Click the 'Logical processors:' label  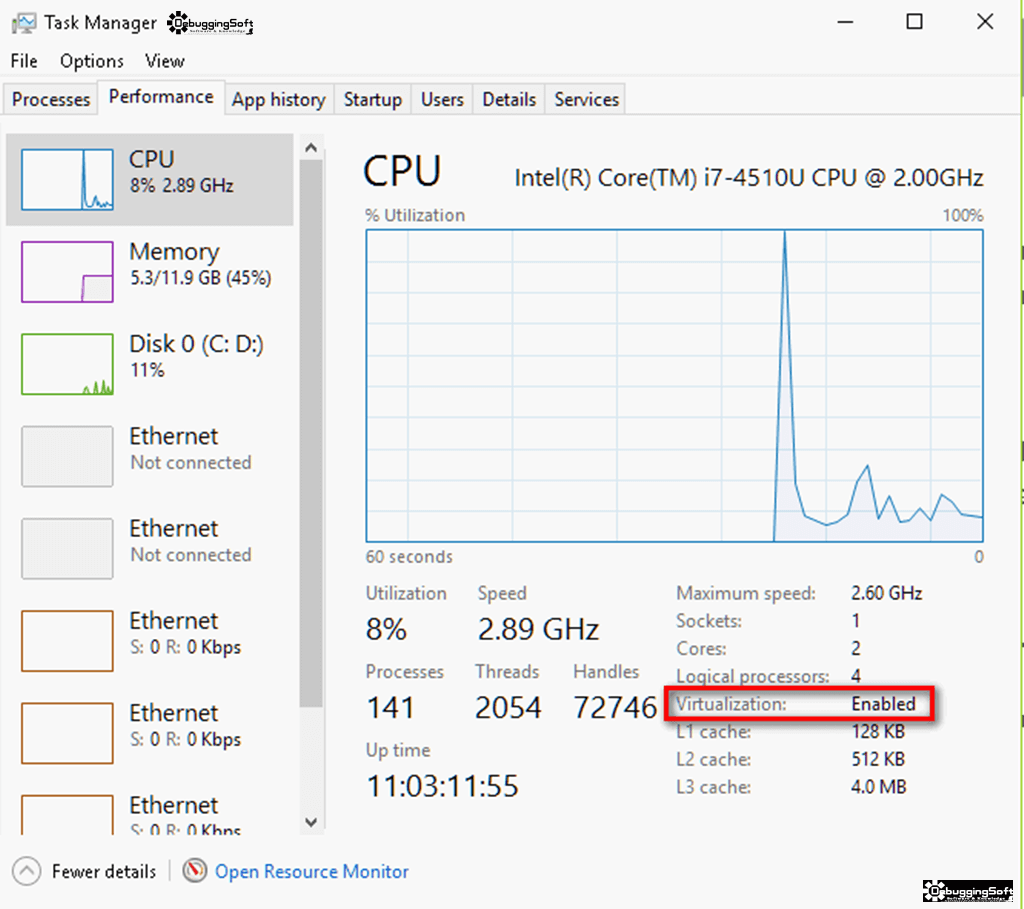[752, 676]
